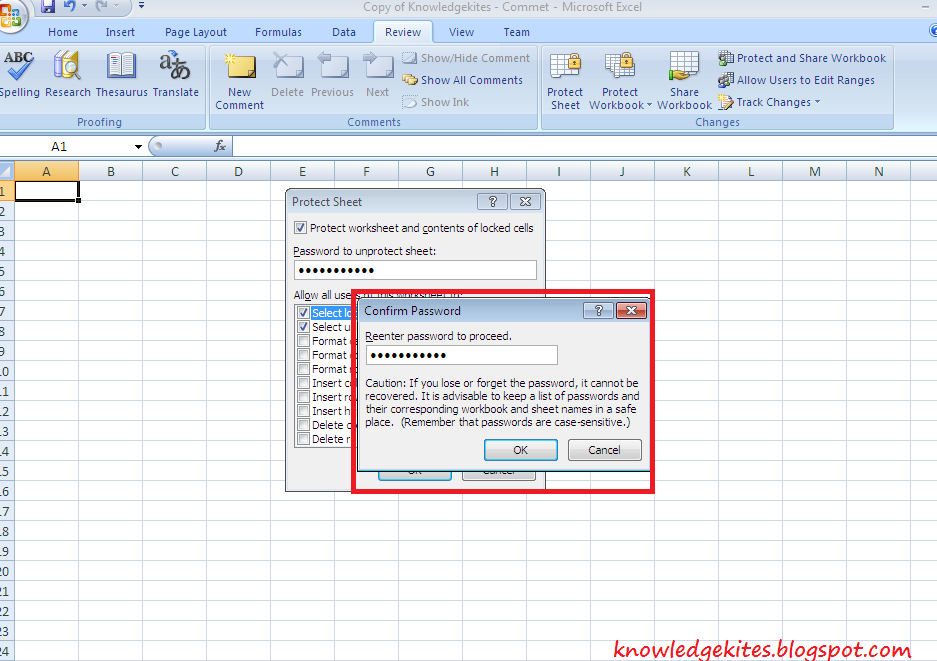Click inside the Reenter password field
Viewport: 937px width, 661px height.
click(x=460, y=355)
